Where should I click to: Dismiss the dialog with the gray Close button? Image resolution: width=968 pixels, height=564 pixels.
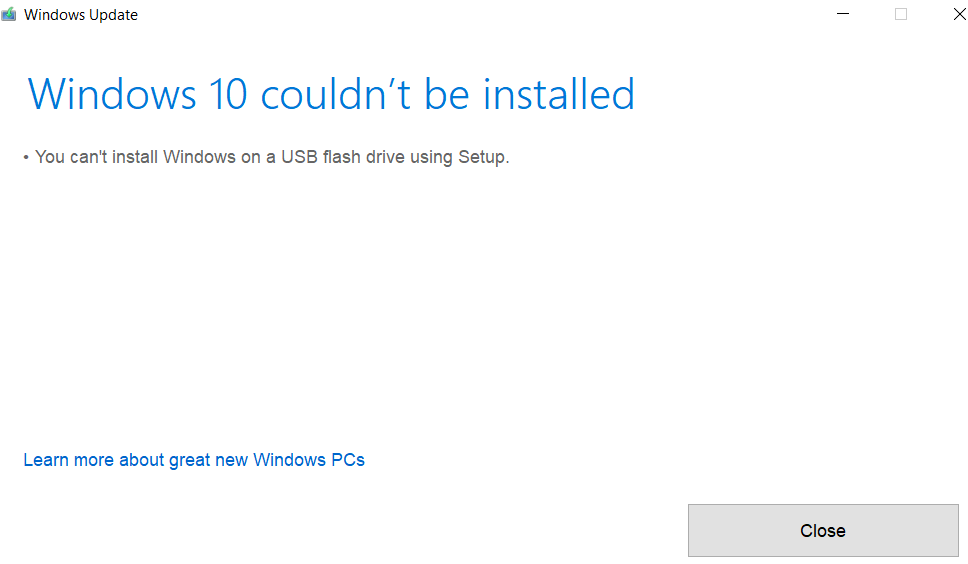pos(823,531)
